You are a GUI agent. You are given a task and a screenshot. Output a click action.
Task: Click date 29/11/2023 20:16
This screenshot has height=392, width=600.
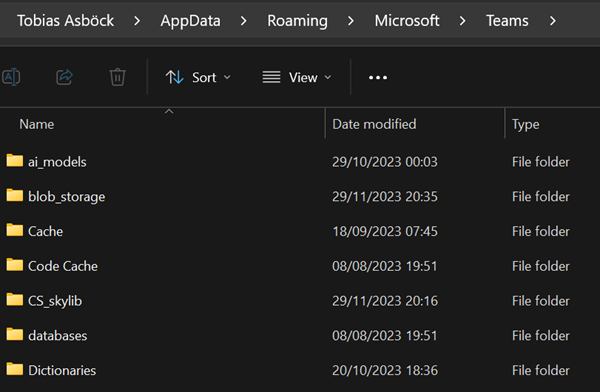(385, 301)
